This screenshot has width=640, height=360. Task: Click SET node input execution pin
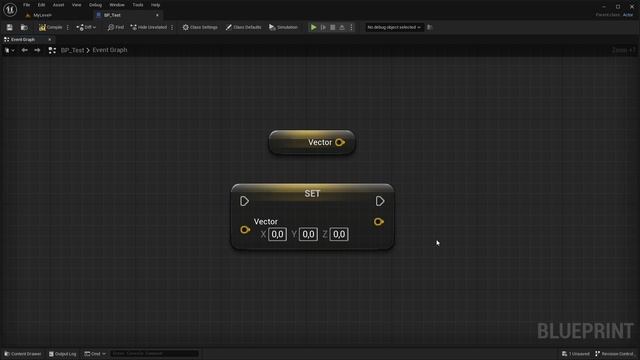click(244, 201)
